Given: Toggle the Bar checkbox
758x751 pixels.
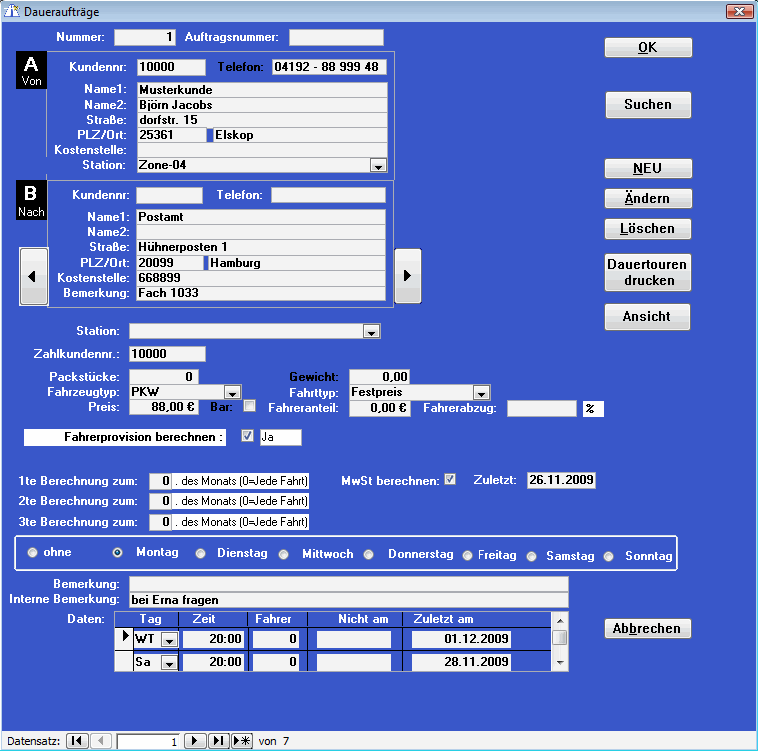Looking at the screenshot, I should pyautogui.click(x=250, y=406).
